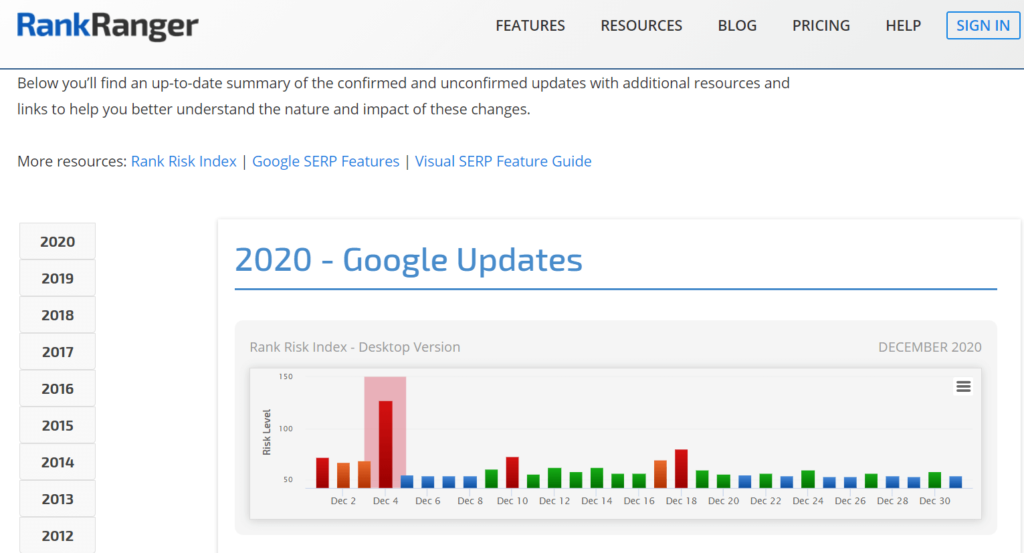Choose the 2016 year tab
This screenshot has width=1024, height=553.
pos(57,388)
